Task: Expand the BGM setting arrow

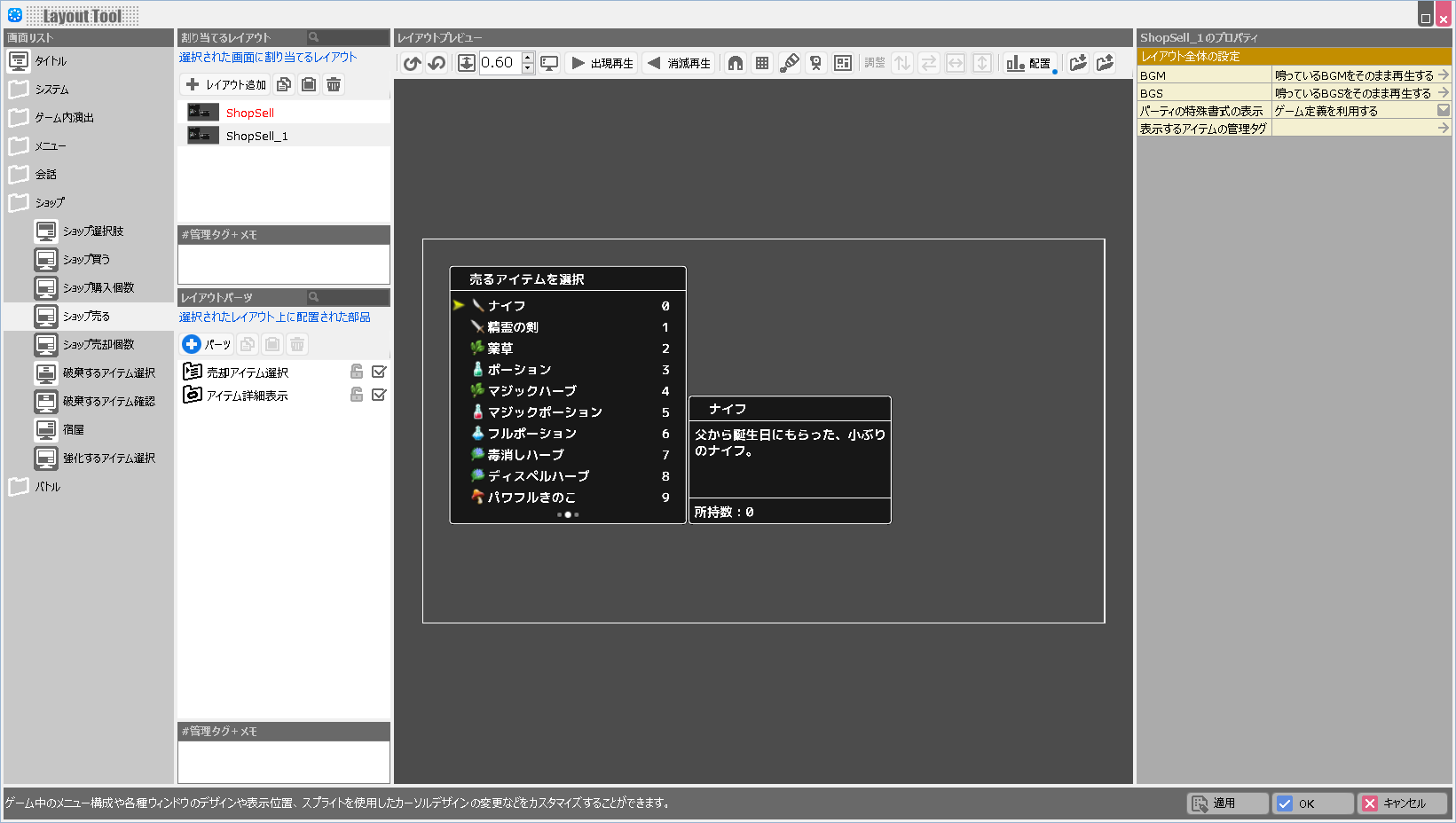Action: tap(1443, 75)
